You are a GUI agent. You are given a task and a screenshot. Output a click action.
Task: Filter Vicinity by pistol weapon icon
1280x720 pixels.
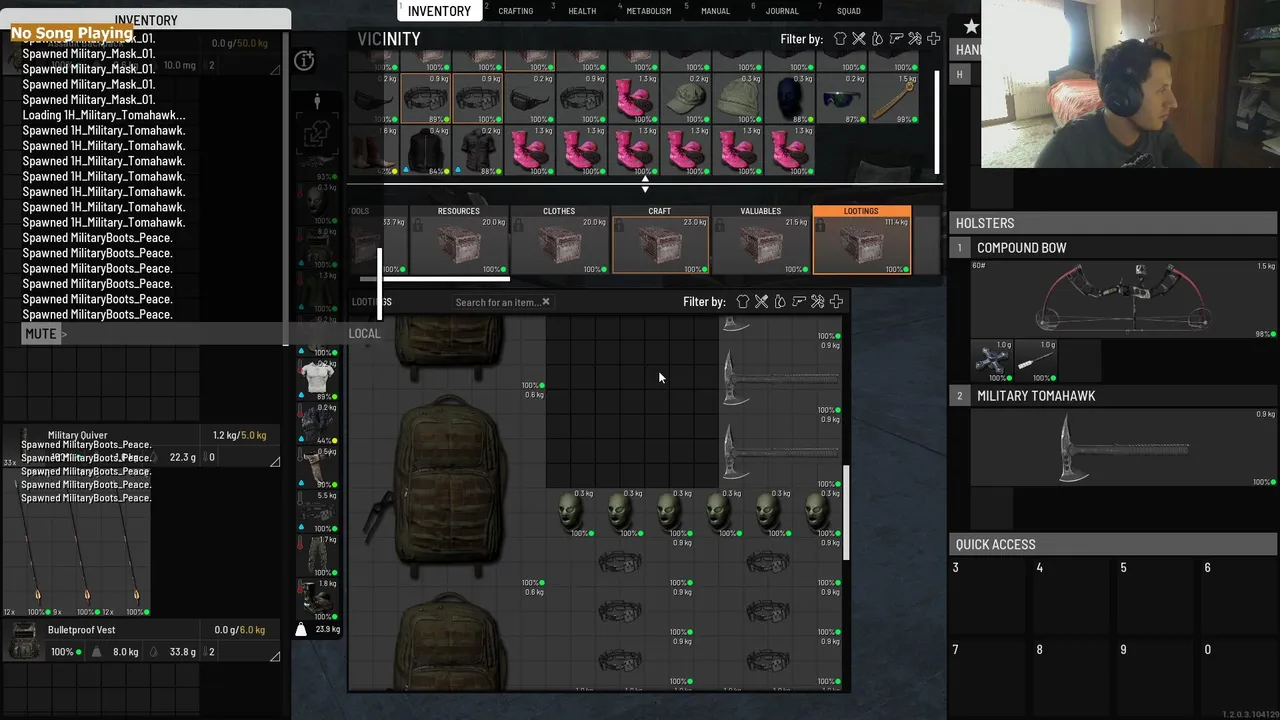(896, 39)
